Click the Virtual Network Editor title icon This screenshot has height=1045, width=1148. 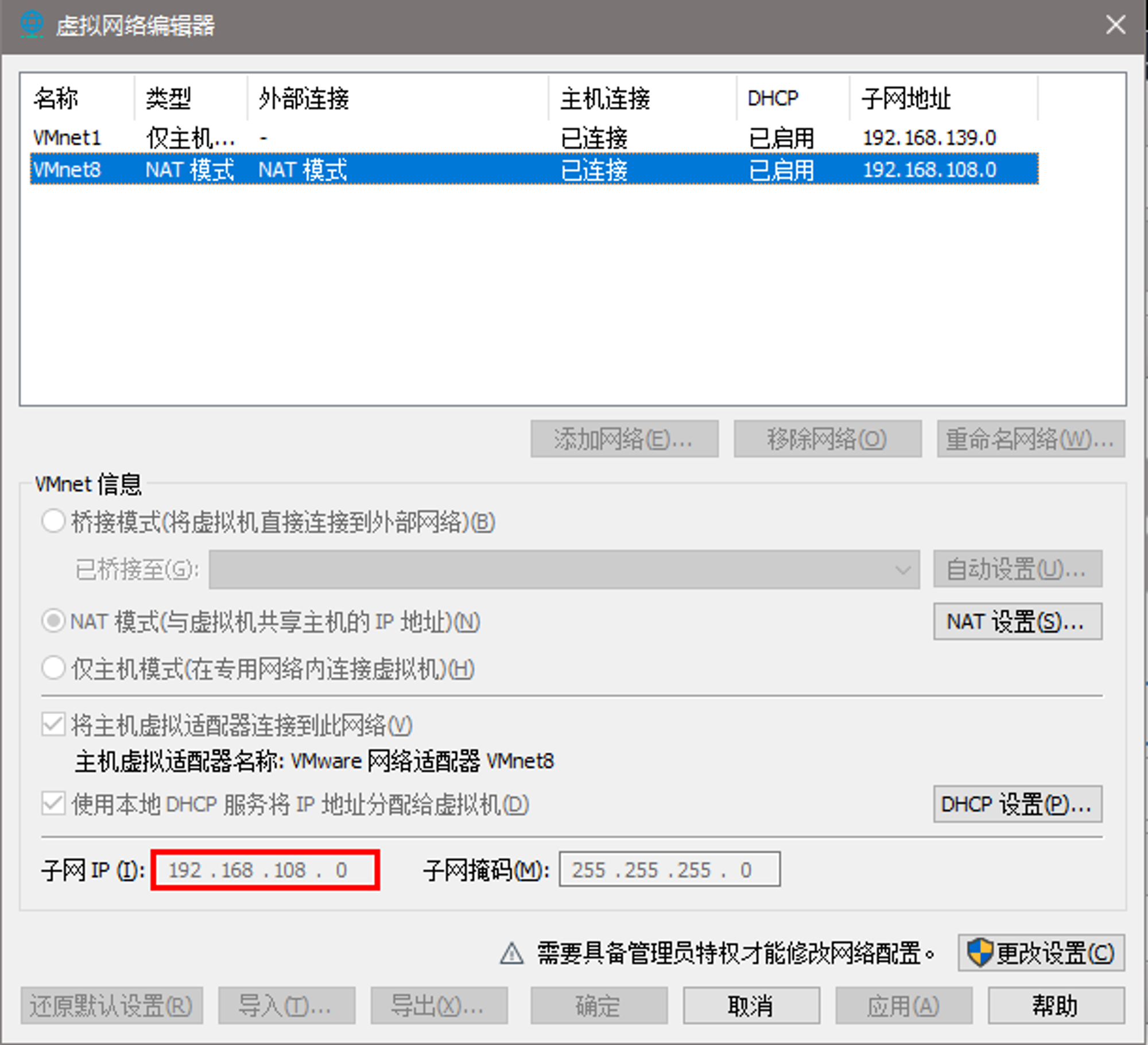pos(31,25)
